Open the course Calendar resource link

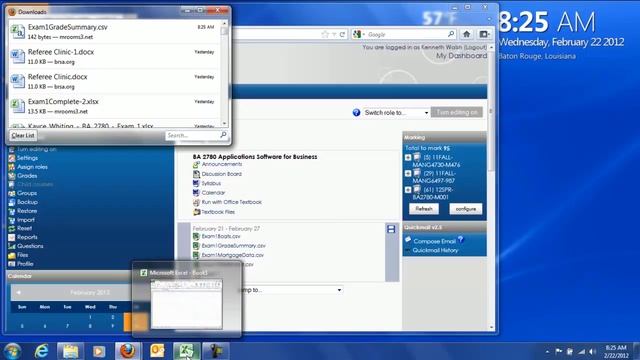point(213,193)
